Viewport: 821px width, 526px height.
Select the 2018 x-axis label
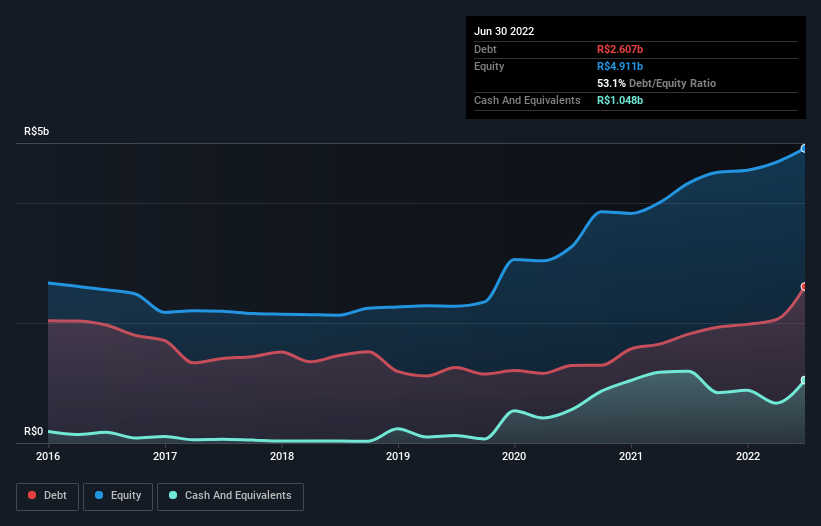(282, 456)
